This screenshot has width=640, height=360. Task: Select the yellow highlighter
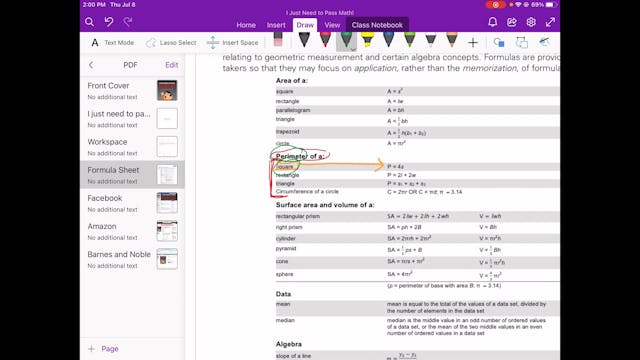coord(367,40)
